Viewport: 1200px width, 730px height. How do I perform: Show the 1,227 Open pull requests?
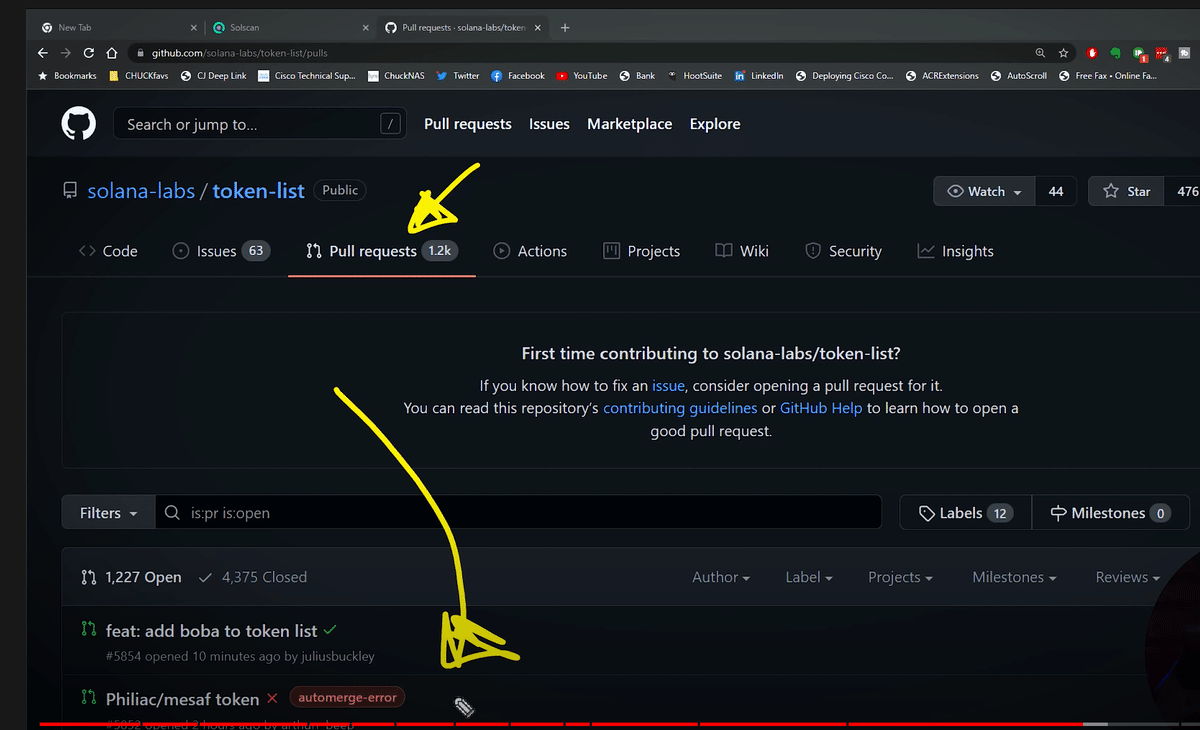tap(131, 577)
